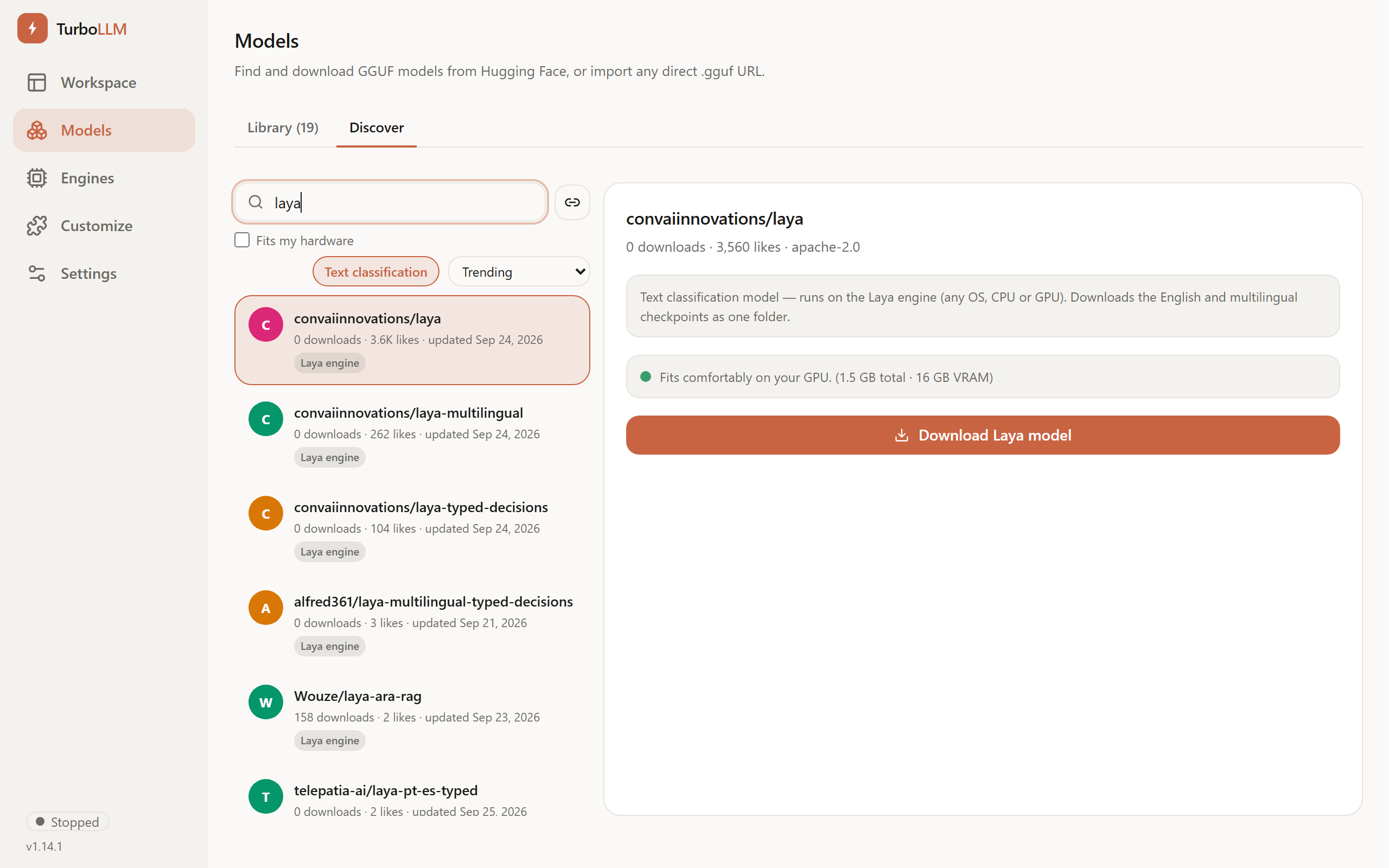The height and width of the screenshot is (868, 1389).
Task: Select the Wouze/laya-ara-rag result
Action: coord(412,718)
